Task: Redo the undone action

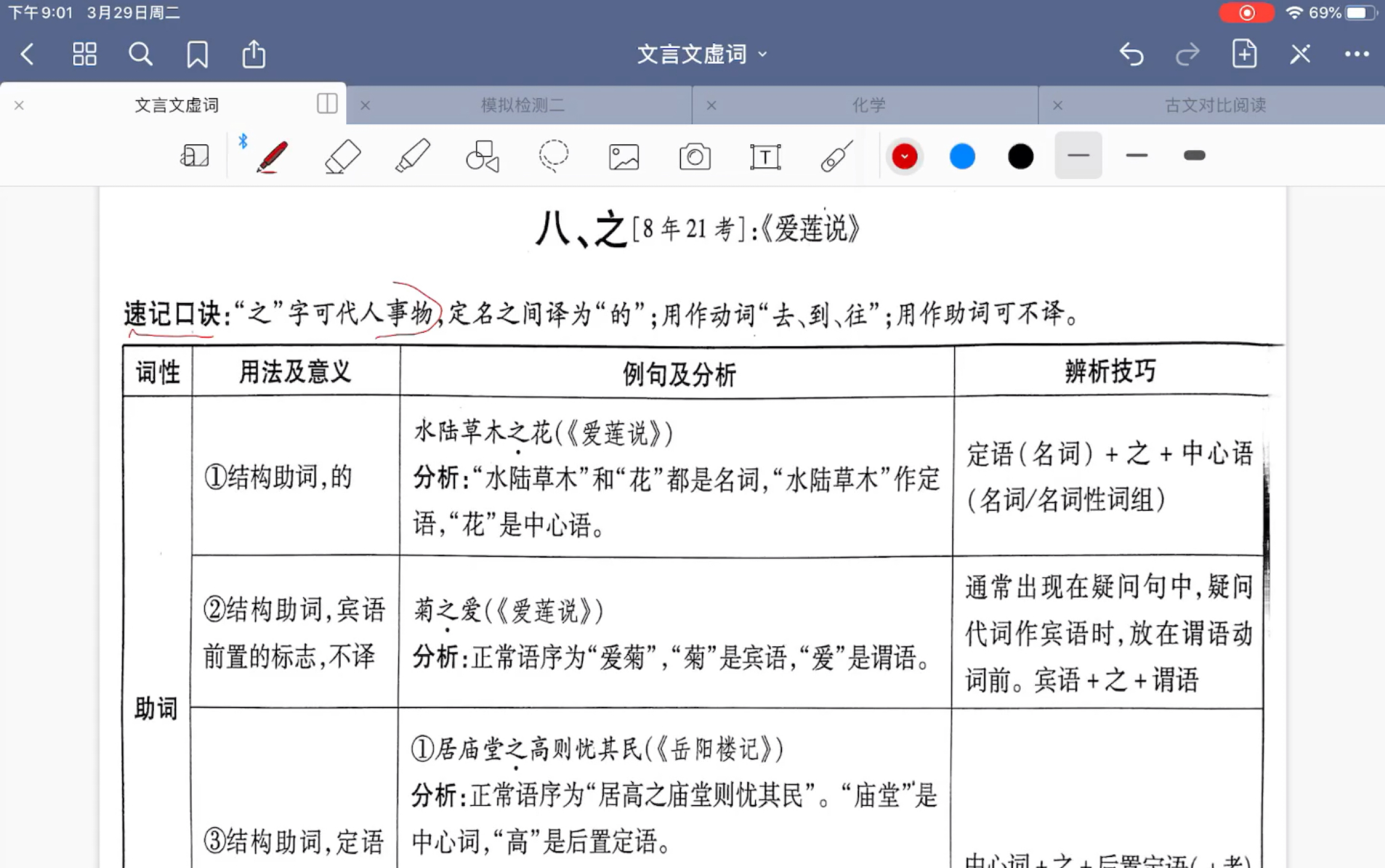Action: coord(1187,54)
